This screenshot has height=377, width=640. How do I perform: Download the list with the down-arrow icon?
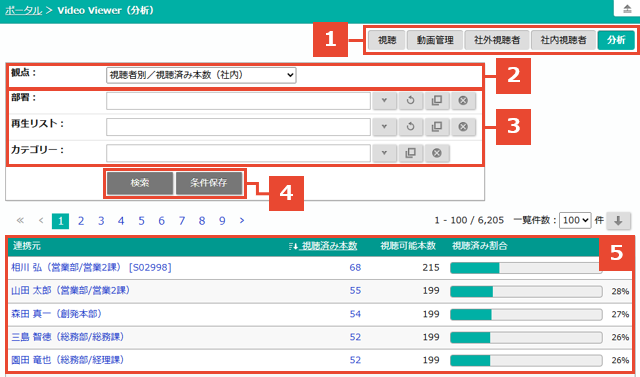point(618,221)
